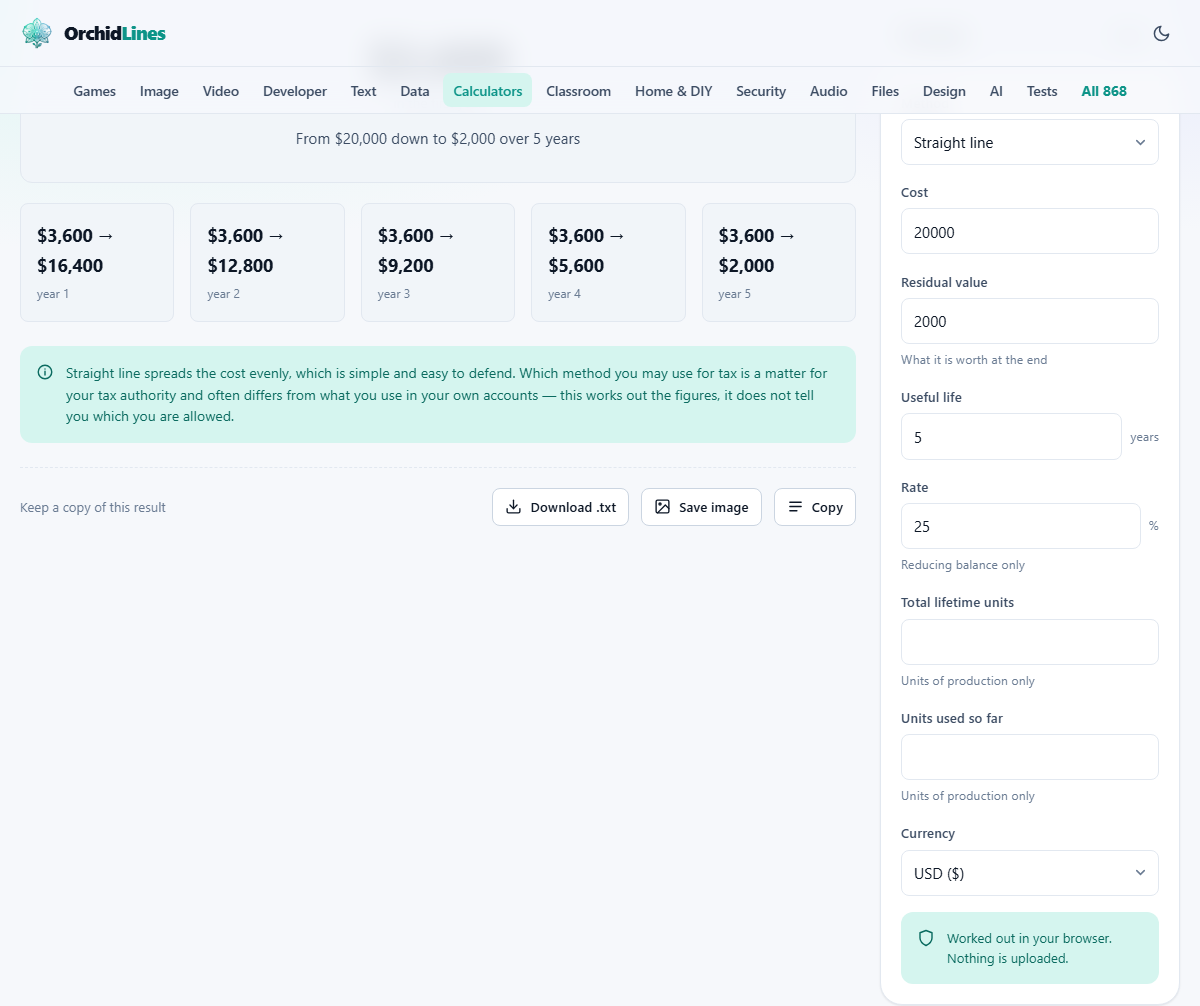Viewport: 1200px width, 1006px height.
Task: Click the Copy button
Action: [x=815, y=507]
